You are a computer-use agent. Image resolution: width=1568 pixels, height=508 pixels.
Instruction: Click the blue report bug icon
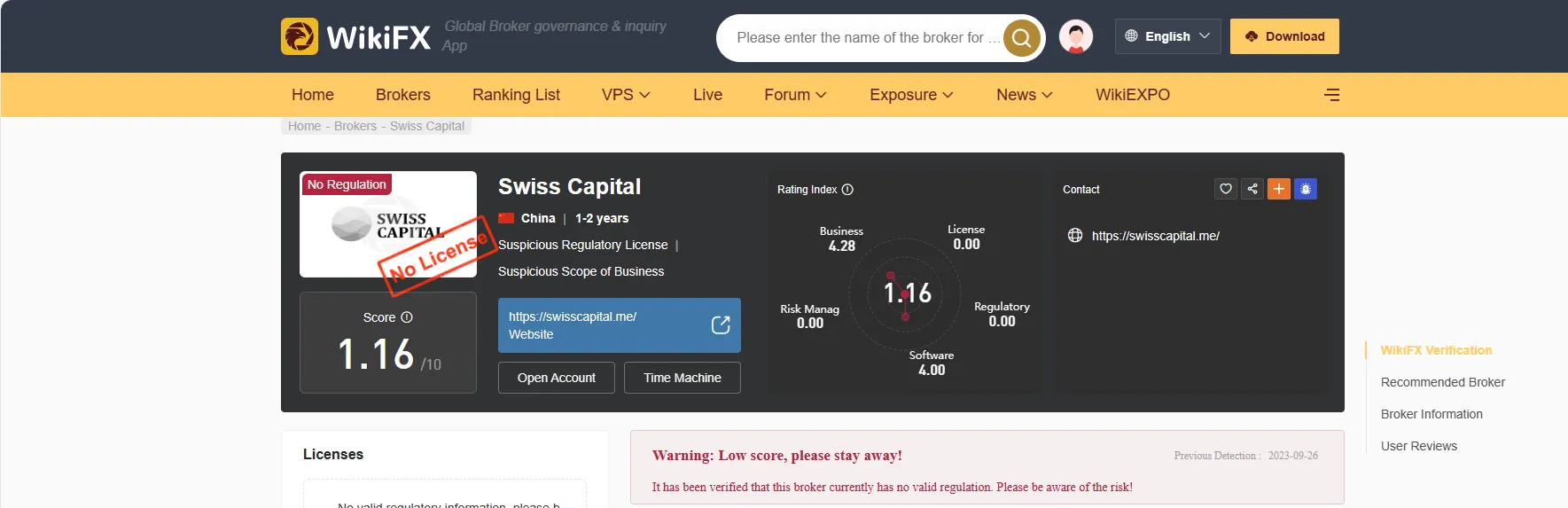point(1306,189)
